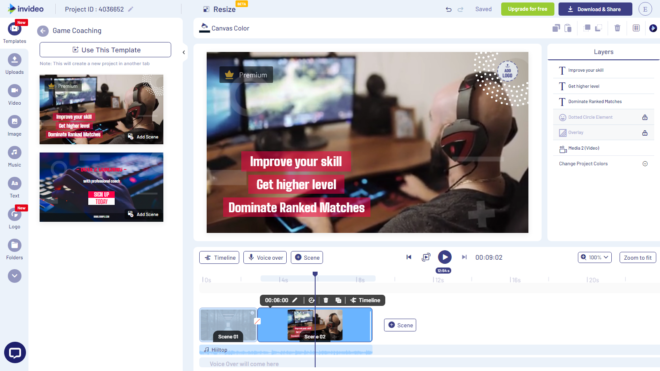Select the first Game Coaching template thumbnail

(x=101, y=109)
